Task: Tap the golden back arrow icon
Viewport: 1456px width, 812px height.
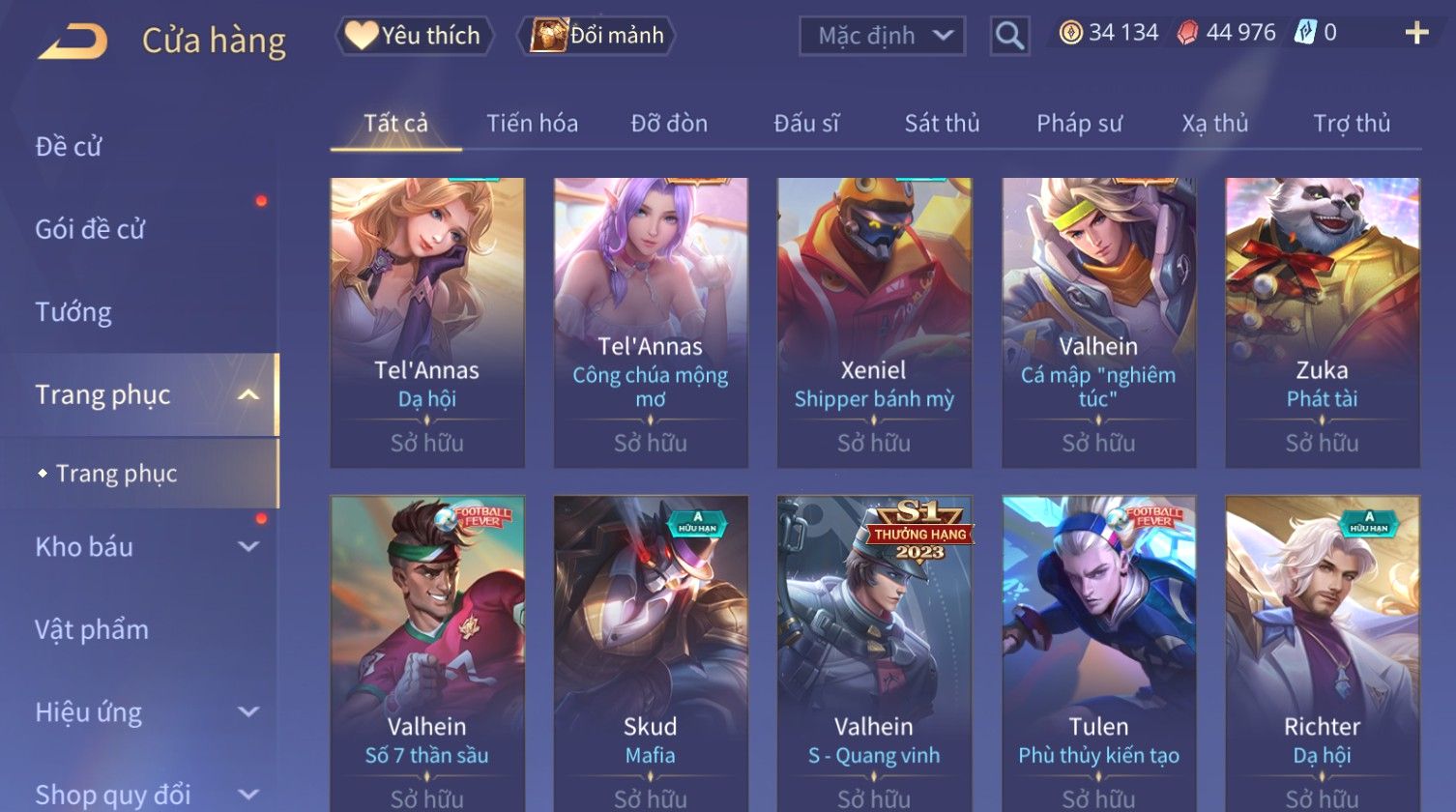Action: 73,42
